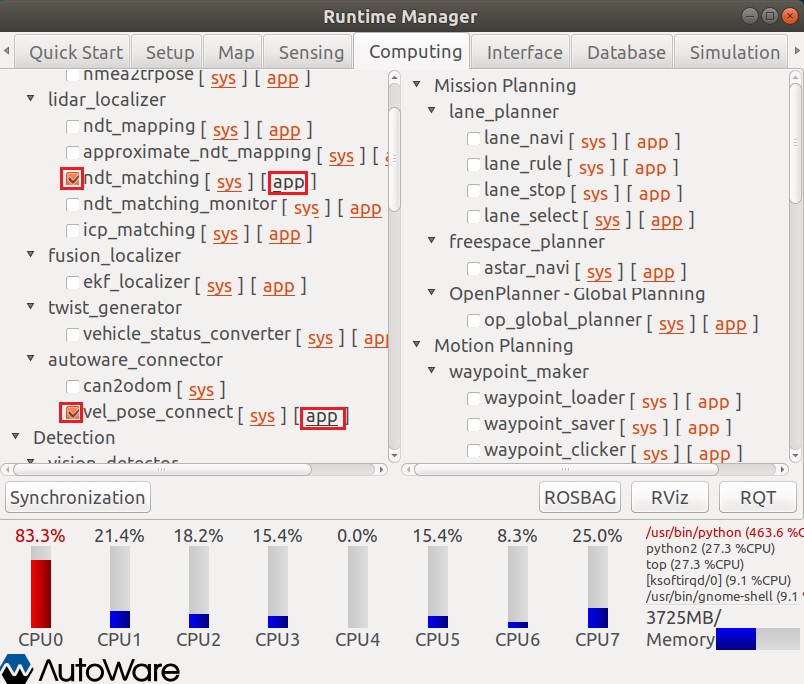Tick vehicle_status_converter checkbox

pos(72,335)
